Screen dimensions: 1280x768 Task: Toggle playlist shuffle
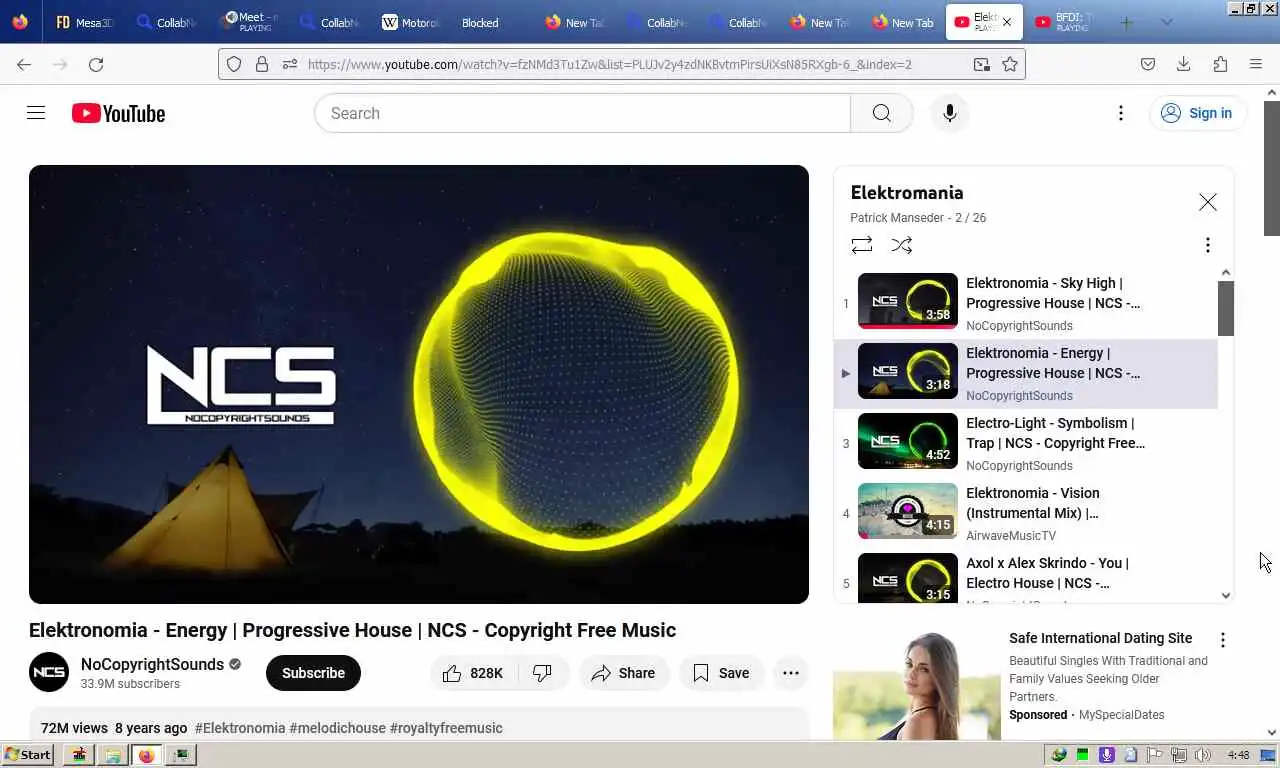click(x=902, y=245)
